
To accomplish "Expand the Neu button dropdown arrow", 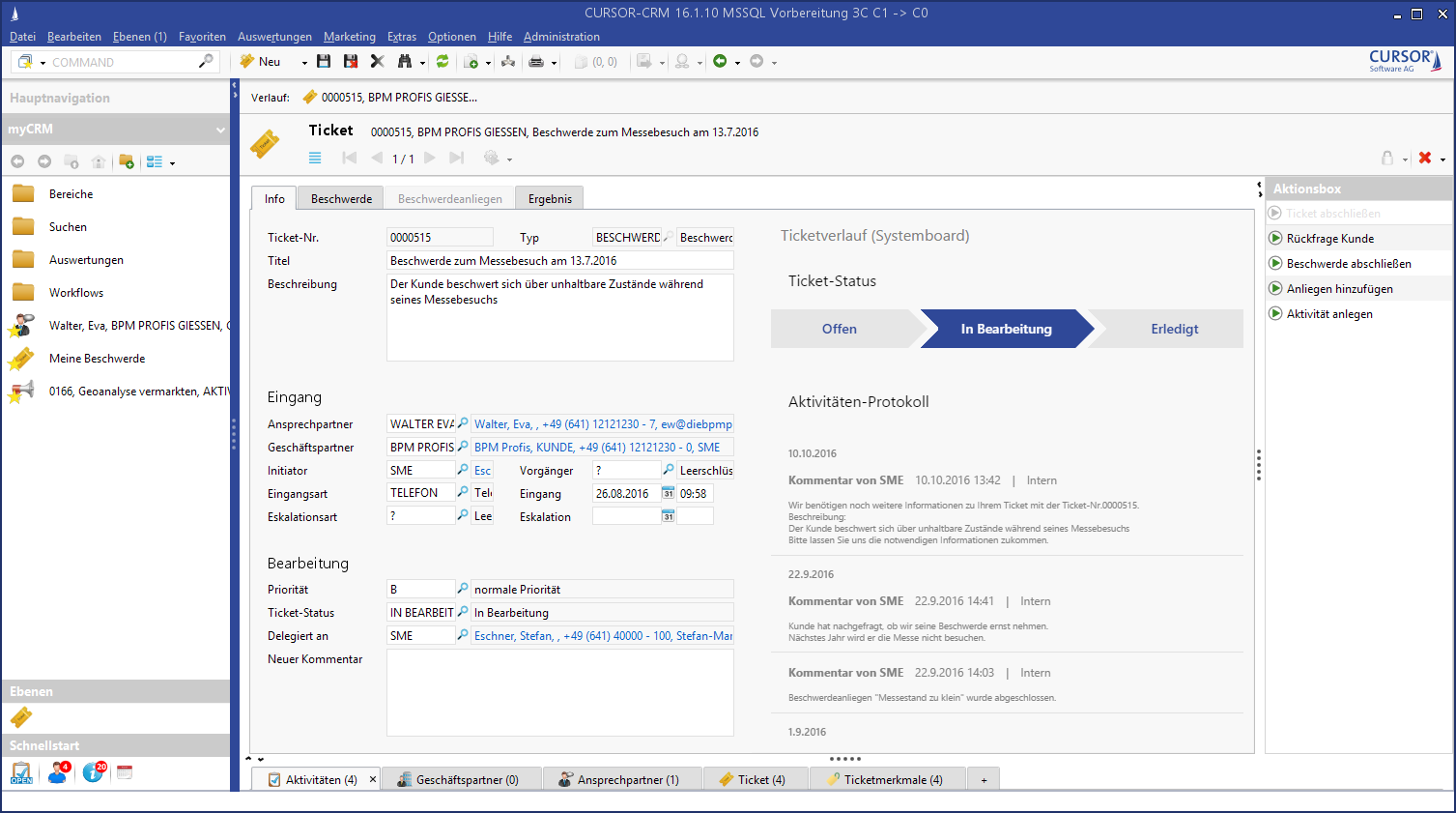I will pos(304,63).
